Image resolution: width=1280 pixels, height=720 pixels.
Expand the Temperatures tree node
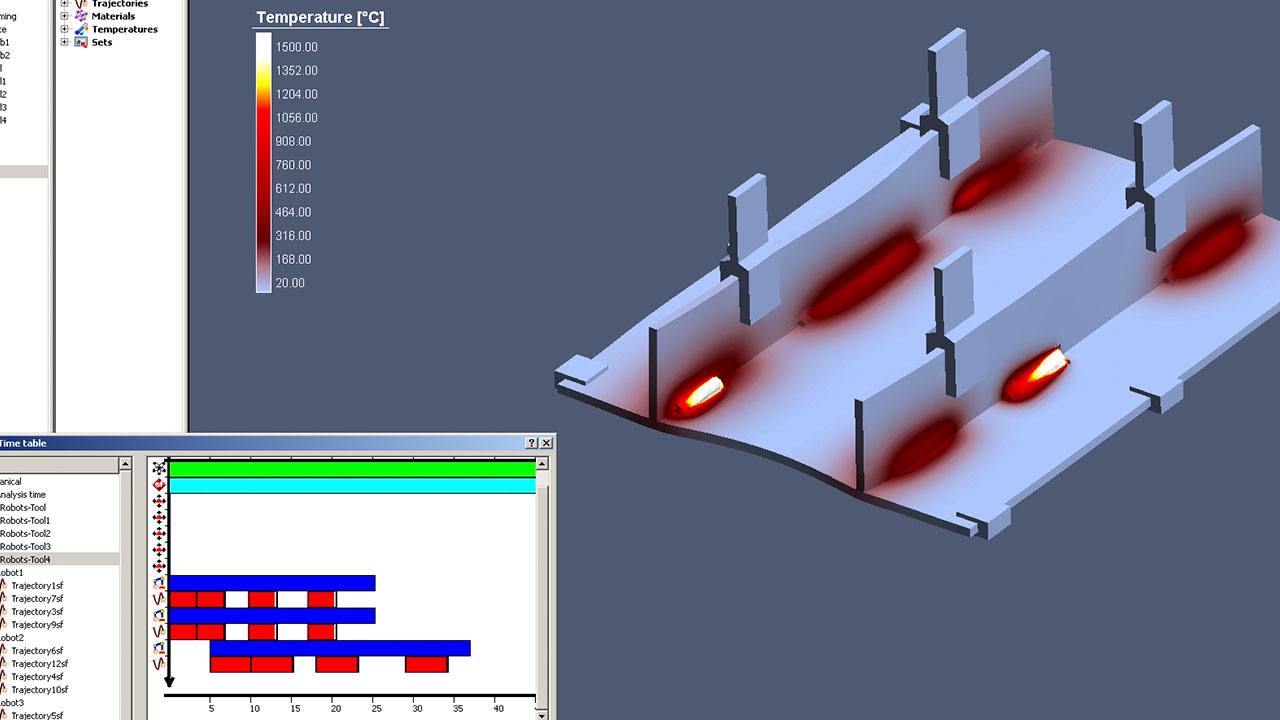point(65,29)
